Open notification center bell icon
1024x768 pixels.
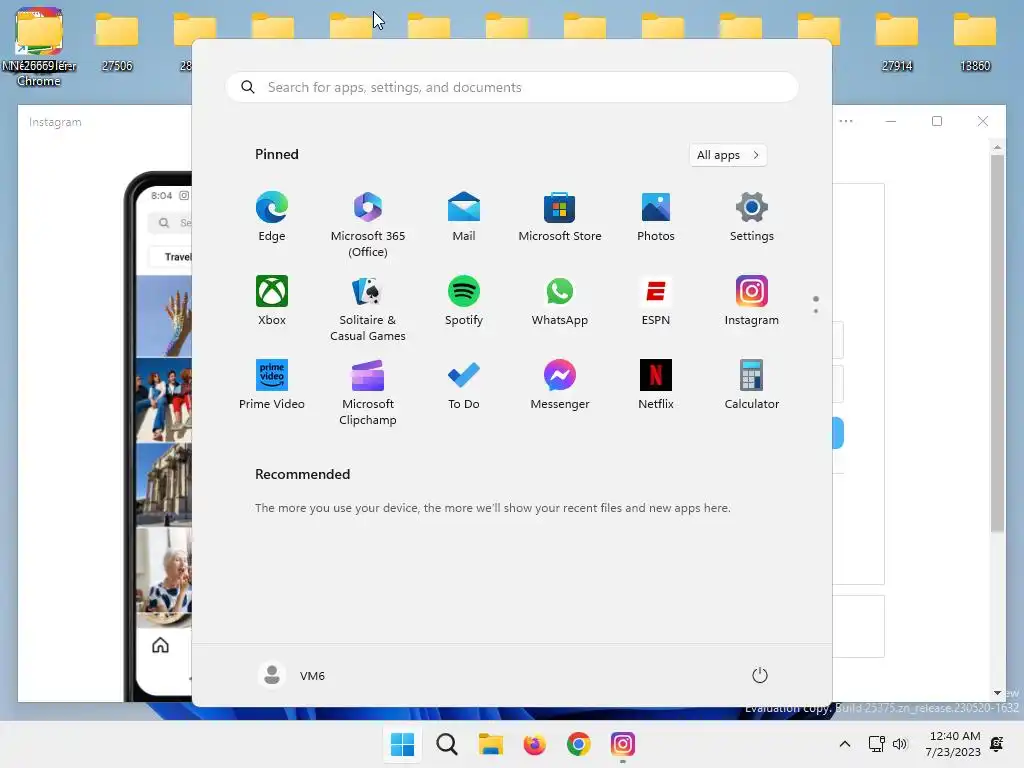997,744
